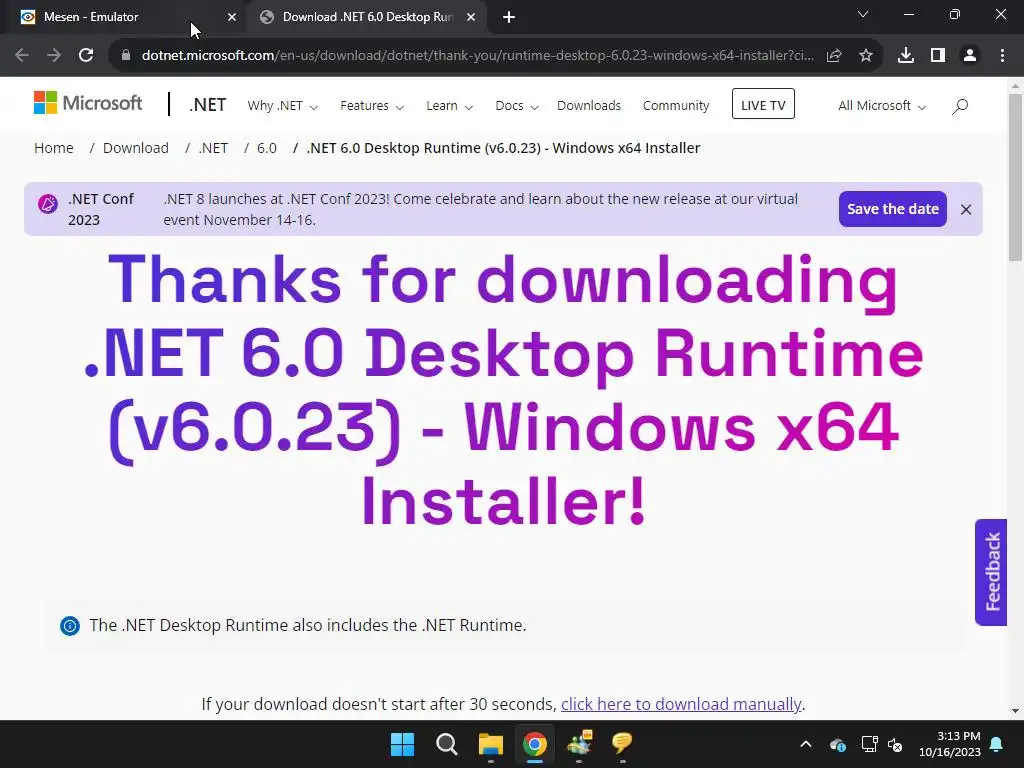The height and width of the screenshot is (768, 1024).
Task: Click here to download manually link
Action: pyautogui.click(x=680, y=704)
